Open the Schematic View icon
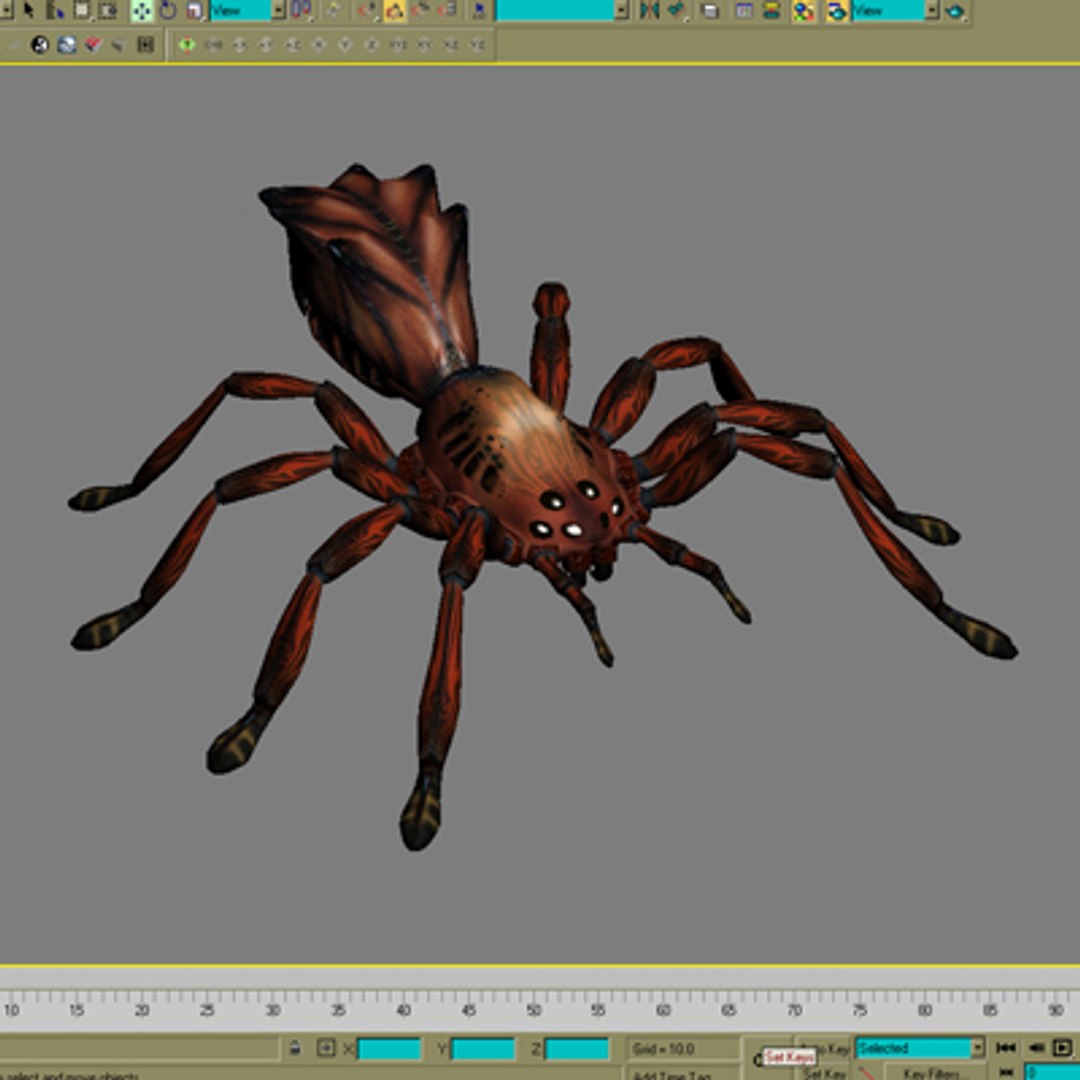1080x1080 pixels. click(771, 10)
